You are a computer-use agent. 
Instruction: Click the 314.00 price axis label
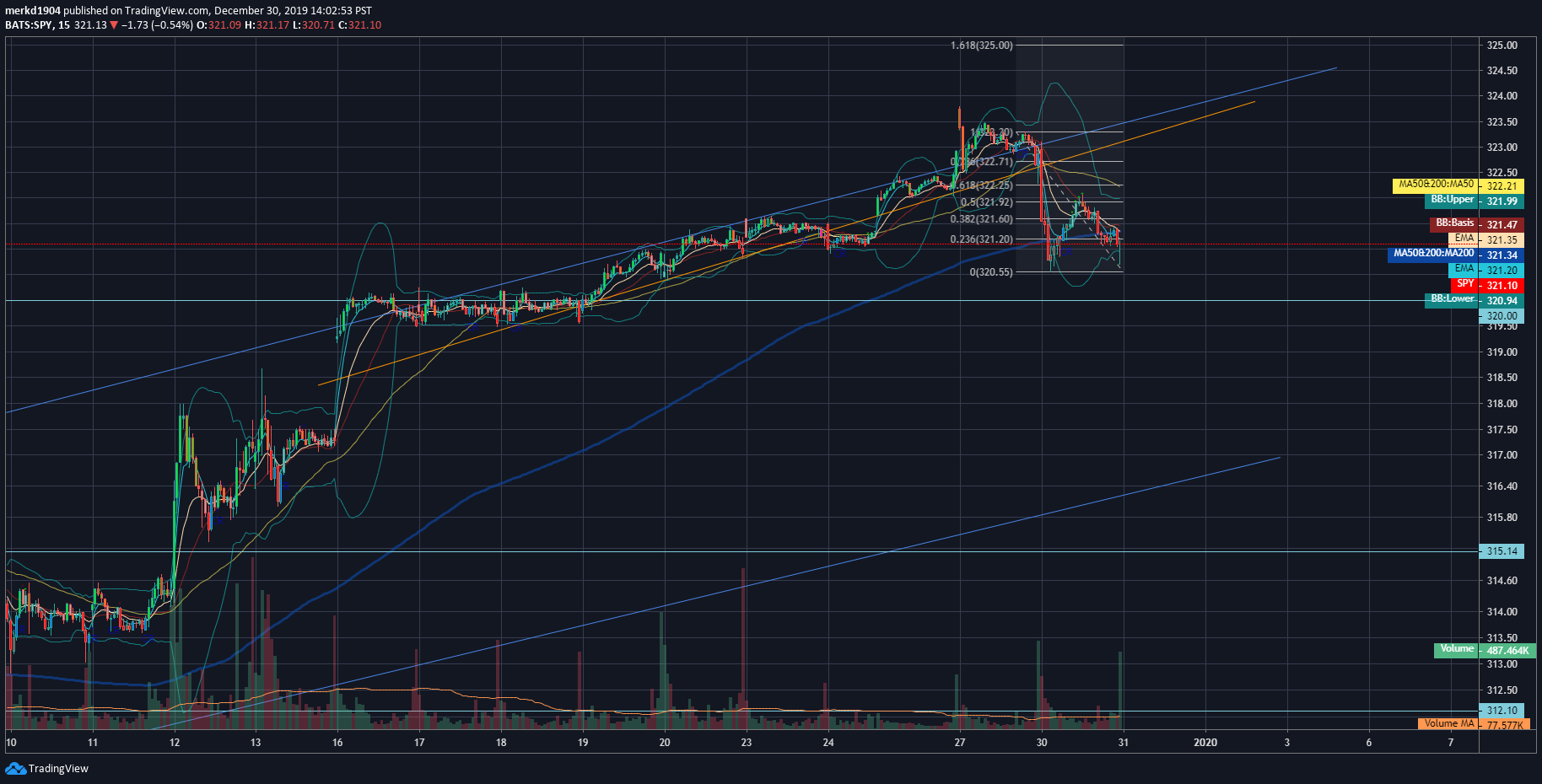(x=1502, y=612)
